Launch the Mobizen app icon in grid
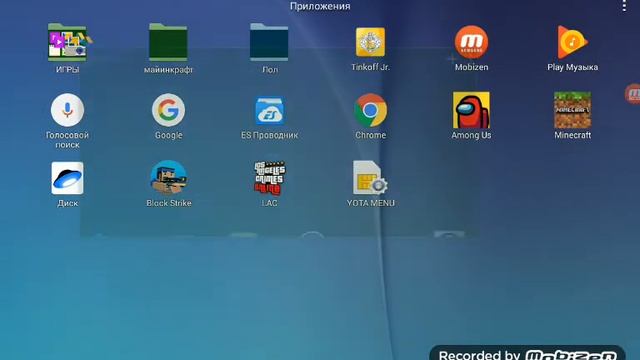 pyautogui.click(x=471, y=42)
